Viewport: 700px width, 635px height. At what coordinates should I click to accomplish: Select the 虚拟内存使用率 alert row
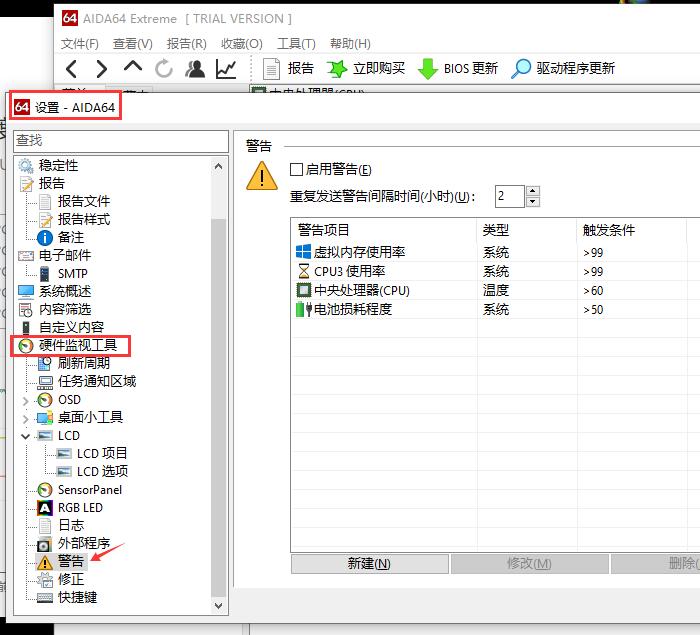coord(495,252)
